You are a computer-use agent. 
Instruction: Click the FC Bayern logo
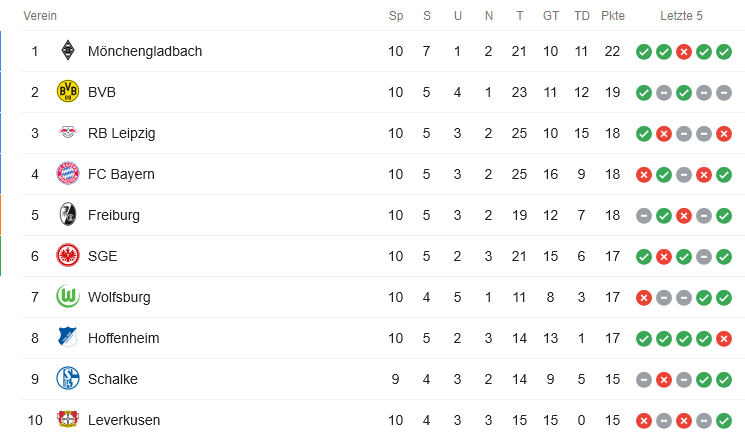pos(68,174)
